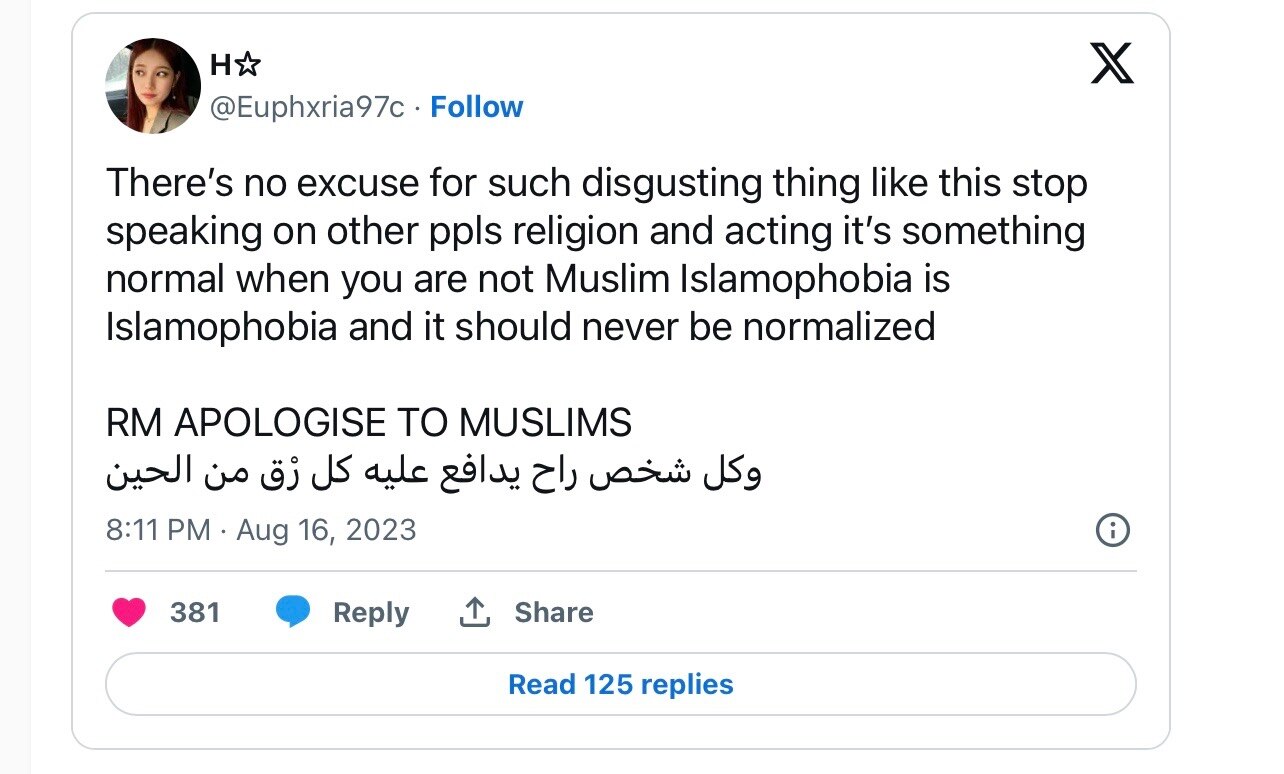1284x774 pixels.
Task: Open the Read 125 replies button
Action: [x=621, y=684]
